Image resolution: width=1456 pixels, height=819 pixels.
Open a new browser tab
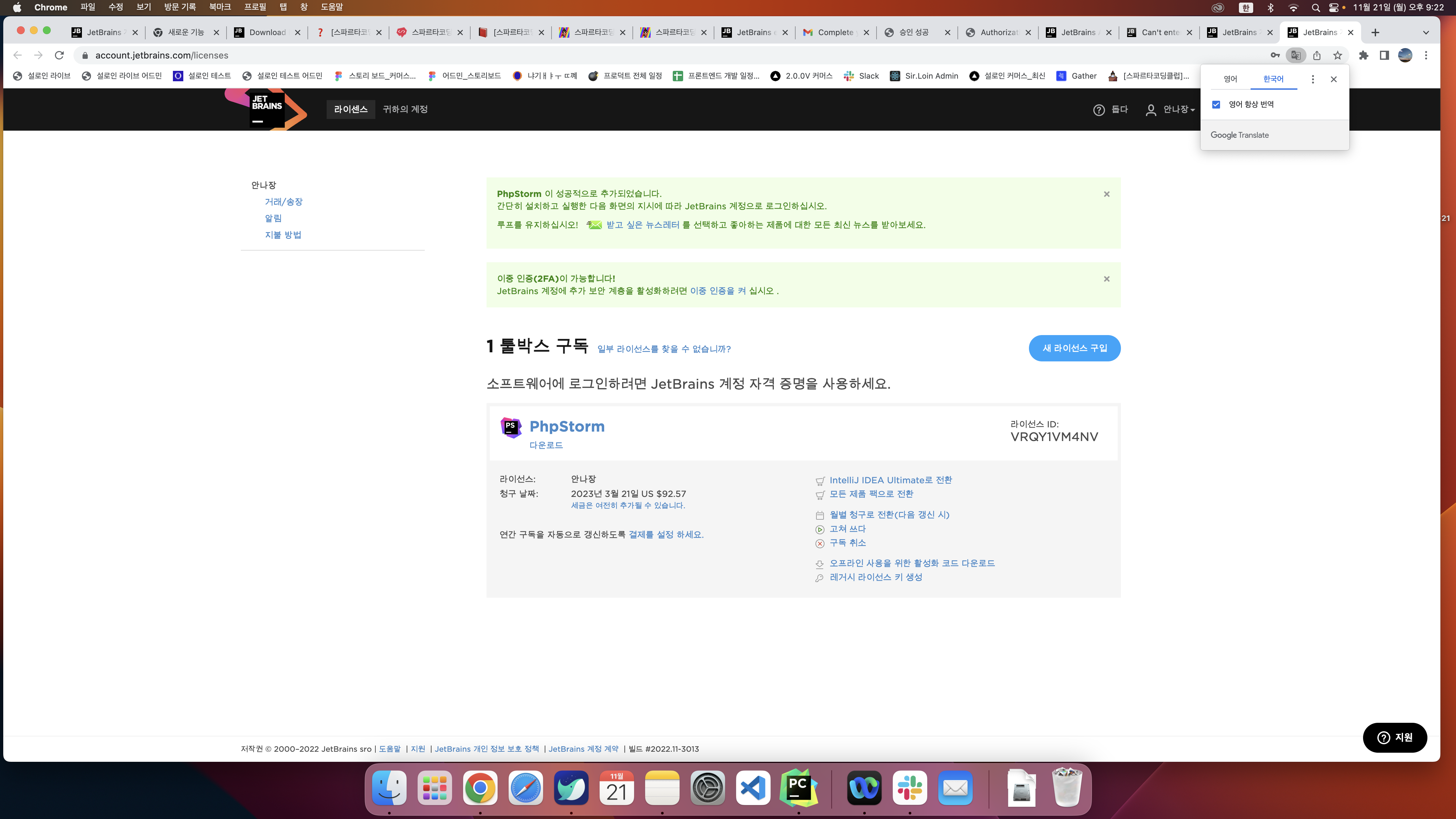tap(1375, 32)
